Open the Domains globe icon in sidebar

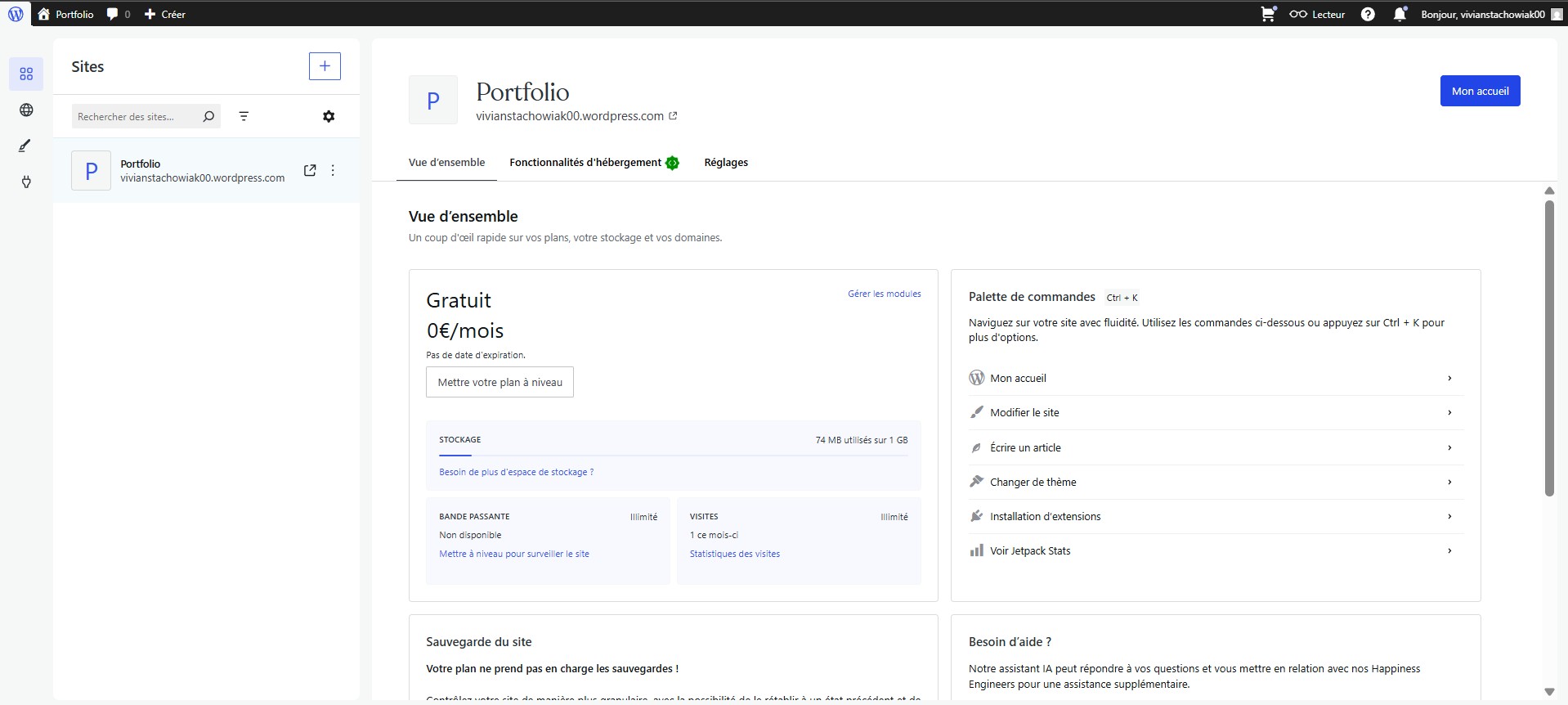point(26,110)
